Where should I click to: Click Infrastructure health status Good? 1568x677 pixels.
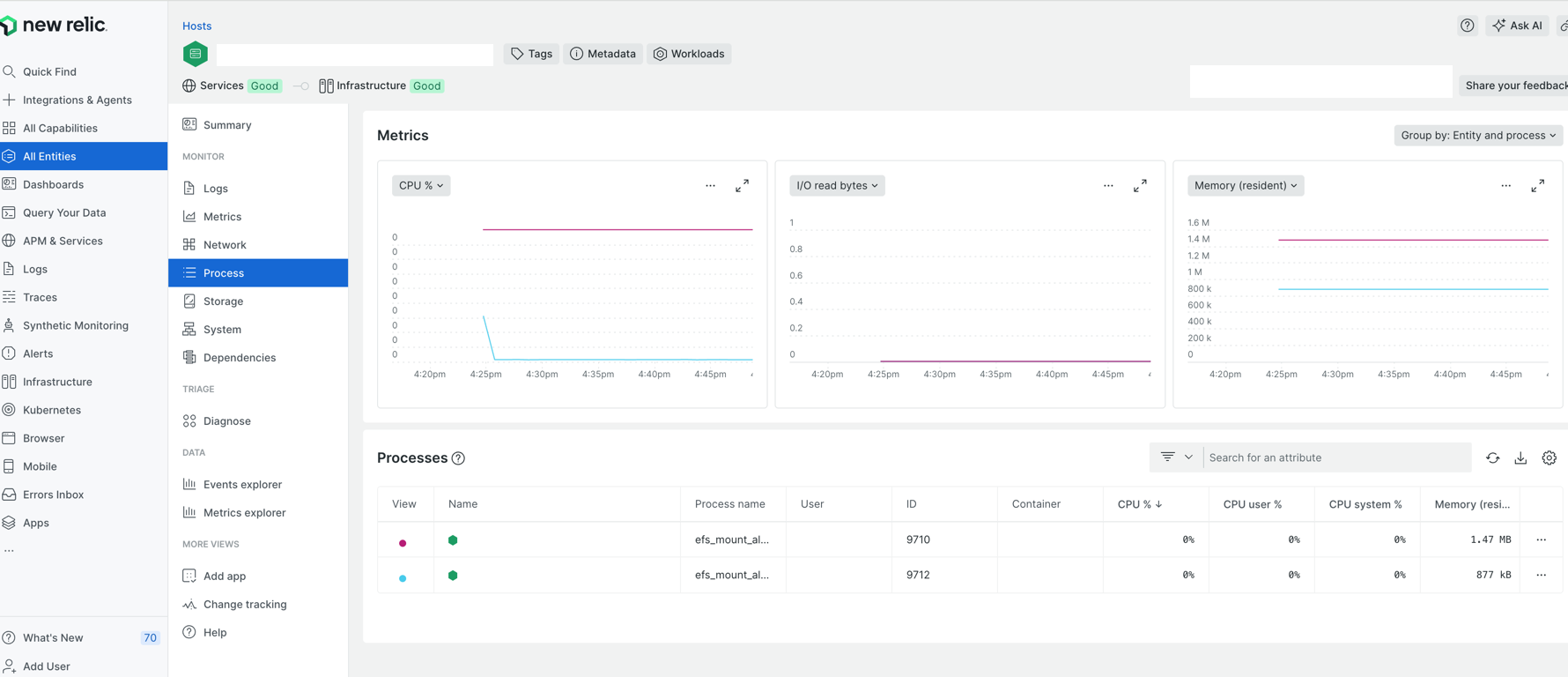click(426, 86)
